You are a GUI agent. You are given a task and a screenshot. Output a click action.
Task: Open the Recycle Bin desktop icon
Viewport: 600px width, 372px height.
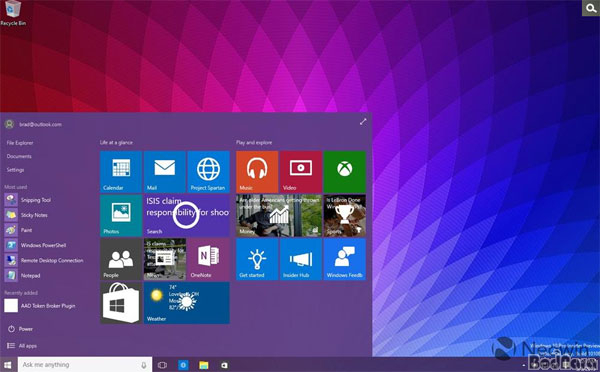tap(13, 13)
